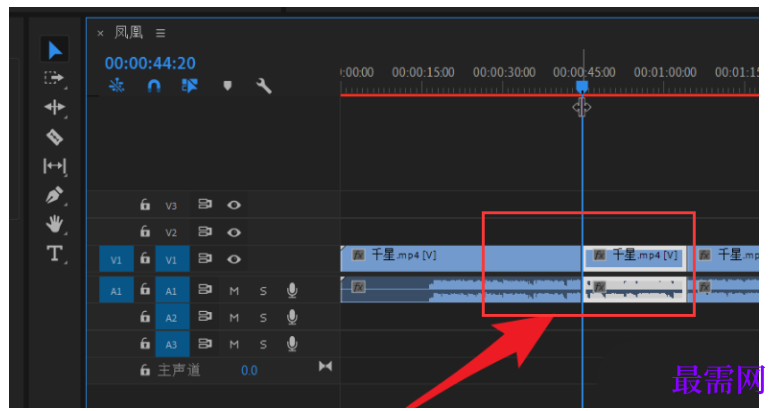Image resolution: width=784 pixels, height=411 pixels.
Task: Open the 凤凰 sequence panel menu
Action: point(160,33)
